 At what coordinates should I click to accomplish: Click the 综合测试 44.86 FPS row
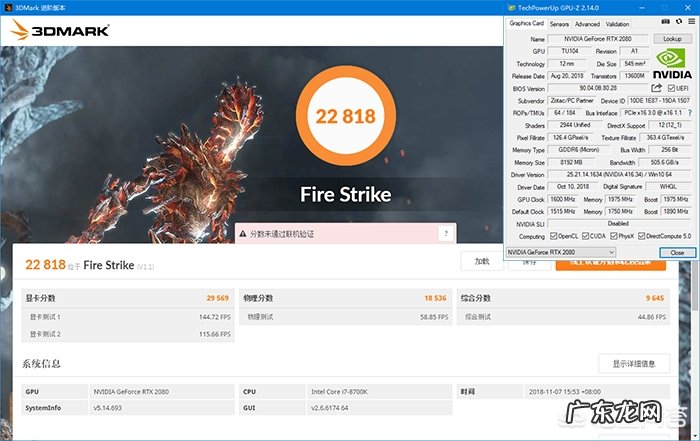[x=562, y=317]
